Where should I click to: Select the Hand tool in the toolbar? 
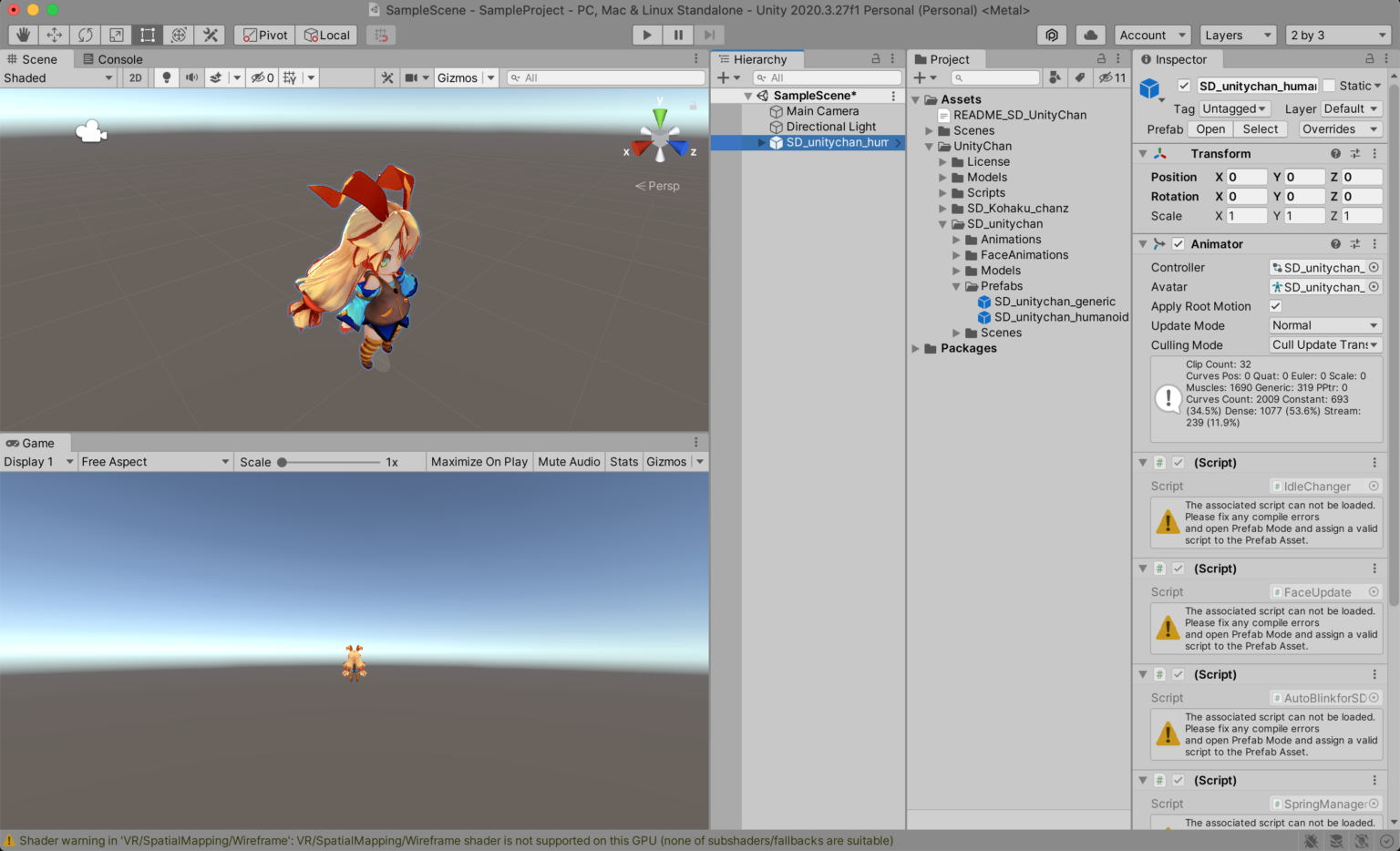[x=23, y=35]
